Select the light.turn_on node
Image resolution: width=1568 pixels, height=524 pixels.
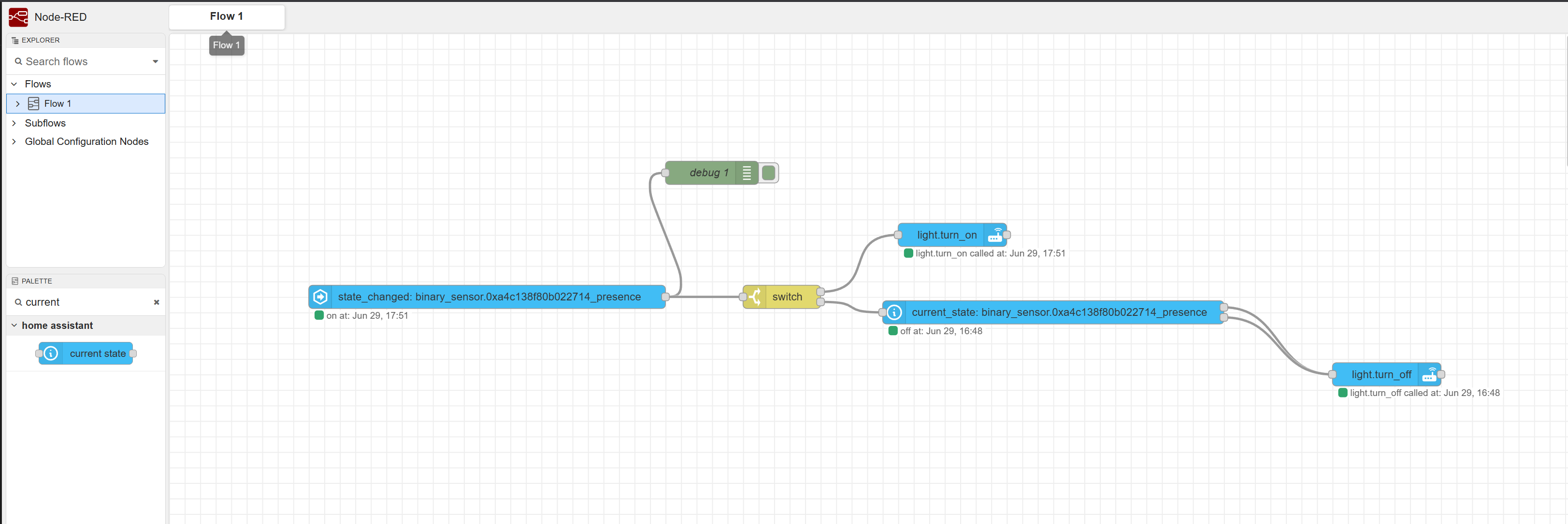click(952, 235)
